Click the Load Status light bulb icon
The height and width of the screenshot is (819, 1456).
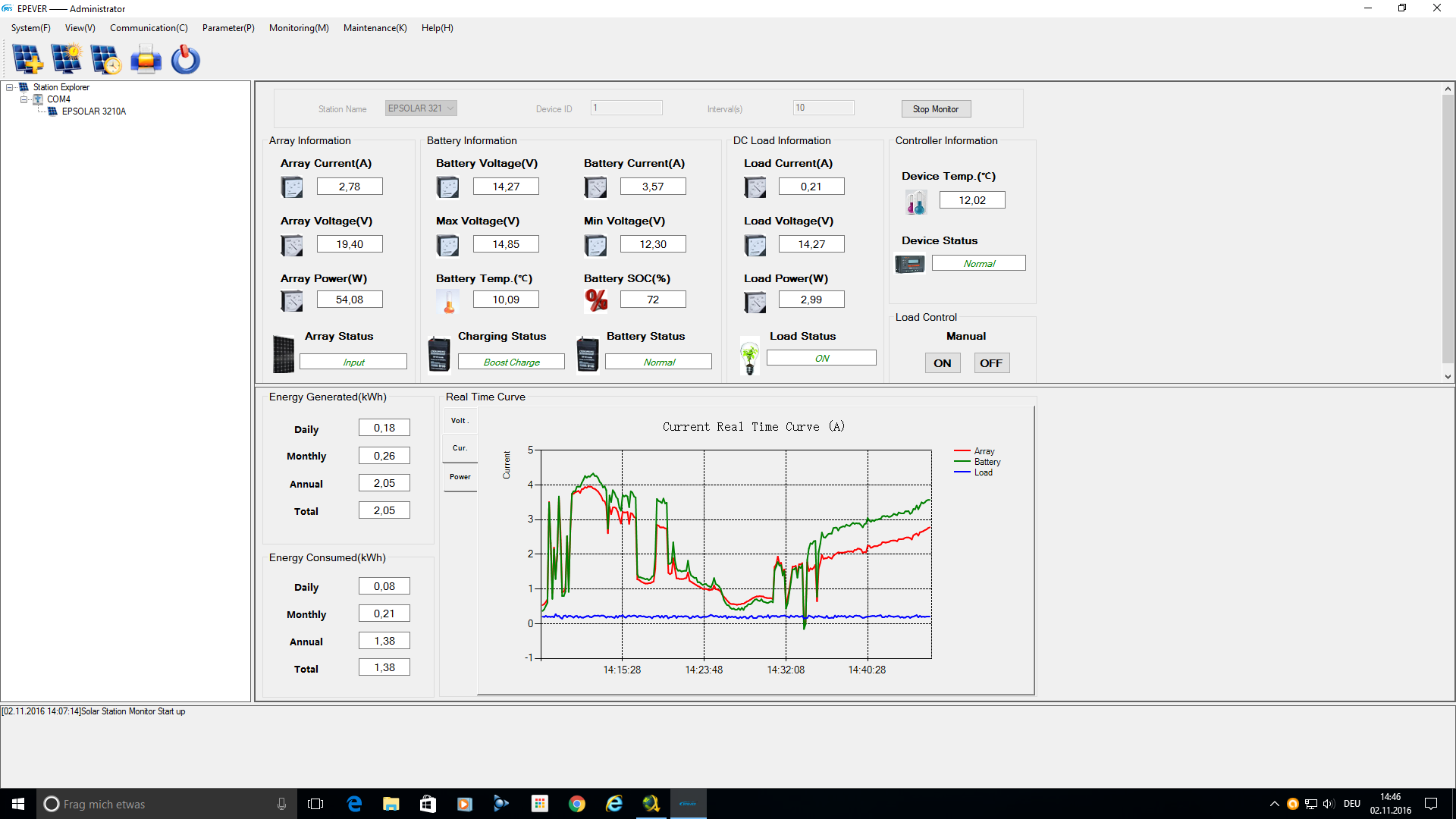click(x=749, y=356)
